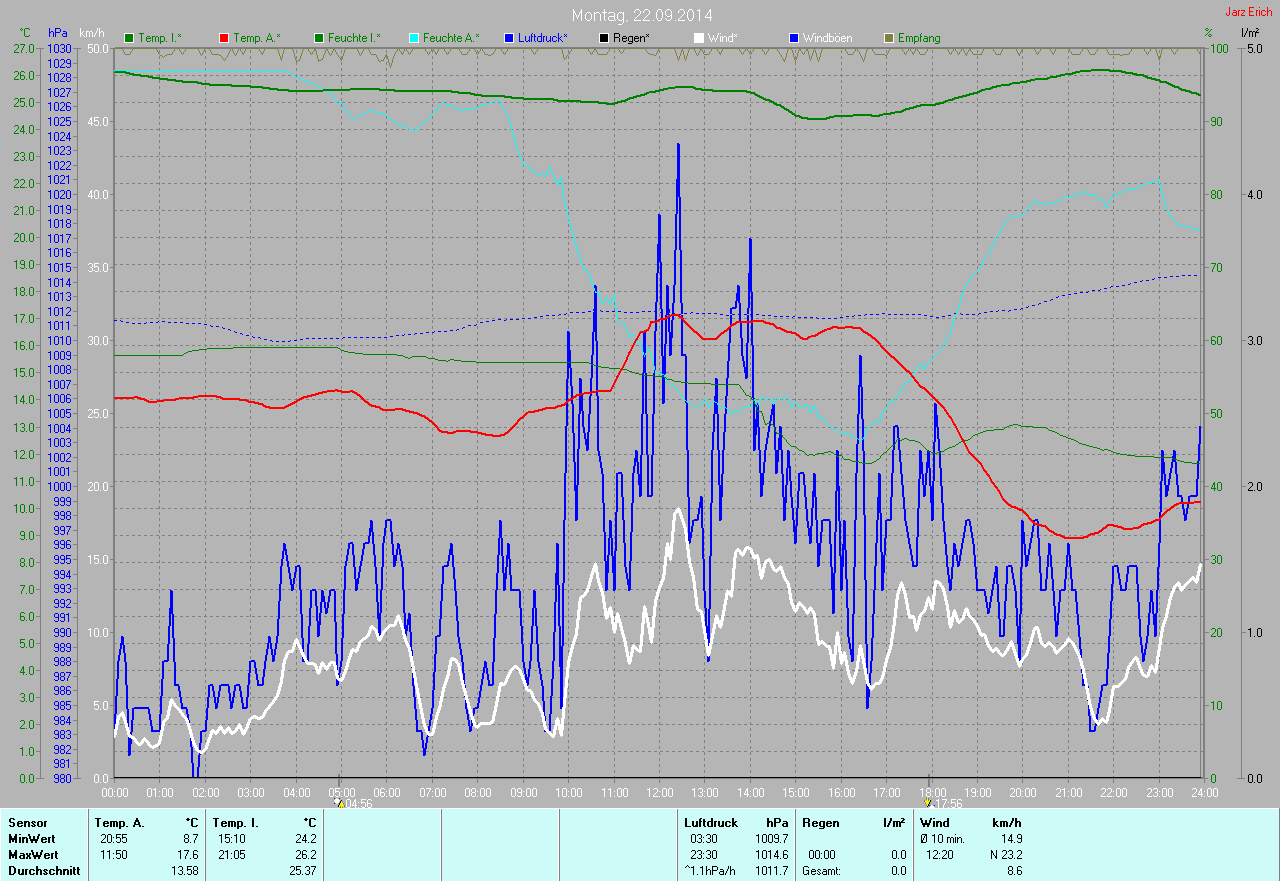1280x881 pixels.
Task: Click the black Regen legend square
Action: pos(604,38)
